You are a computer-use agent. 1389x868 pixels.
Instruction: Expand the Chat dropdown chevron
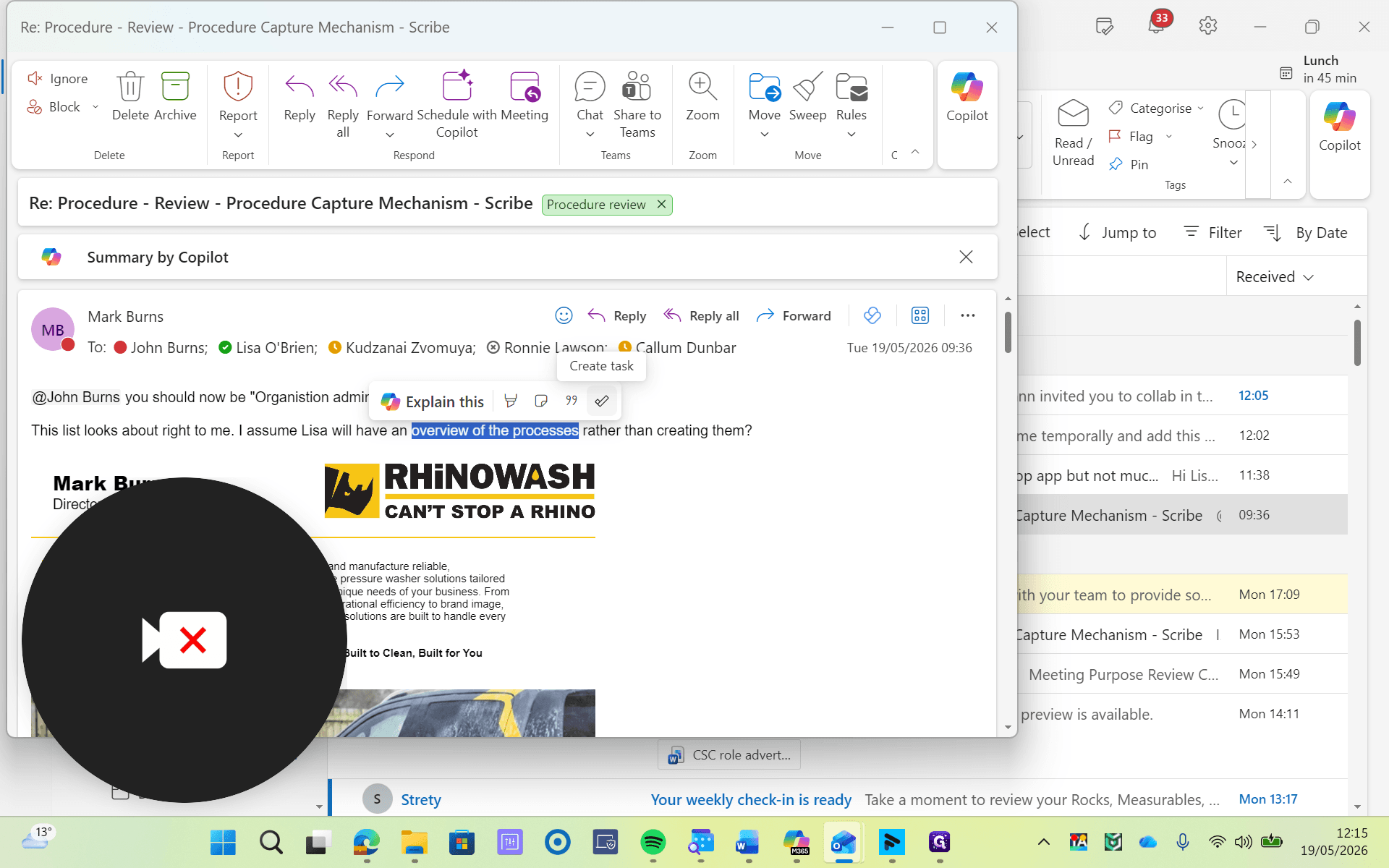(590, 135)
